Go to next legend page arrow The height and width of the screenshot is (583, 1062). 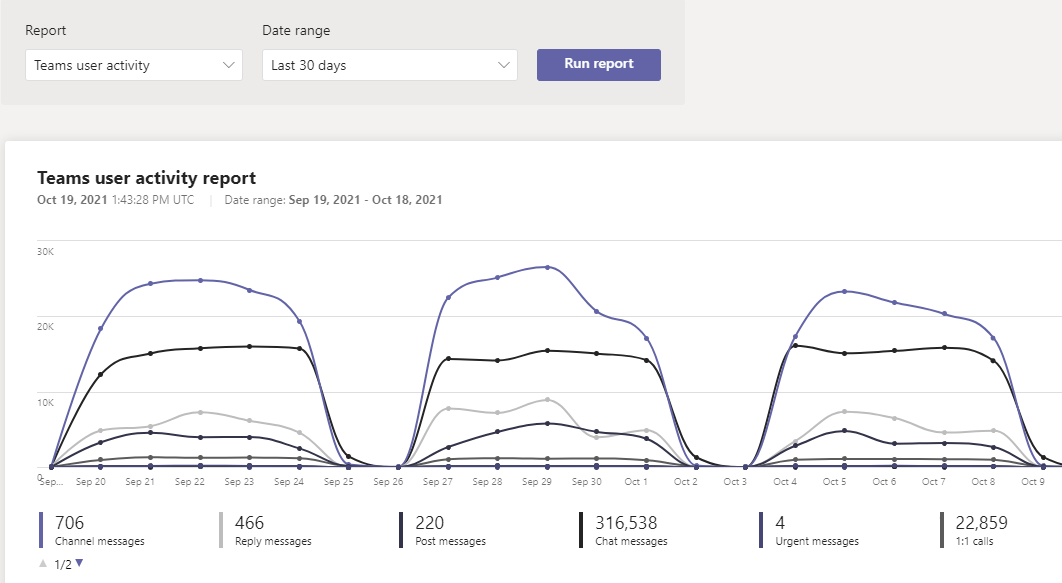point(79,563)
